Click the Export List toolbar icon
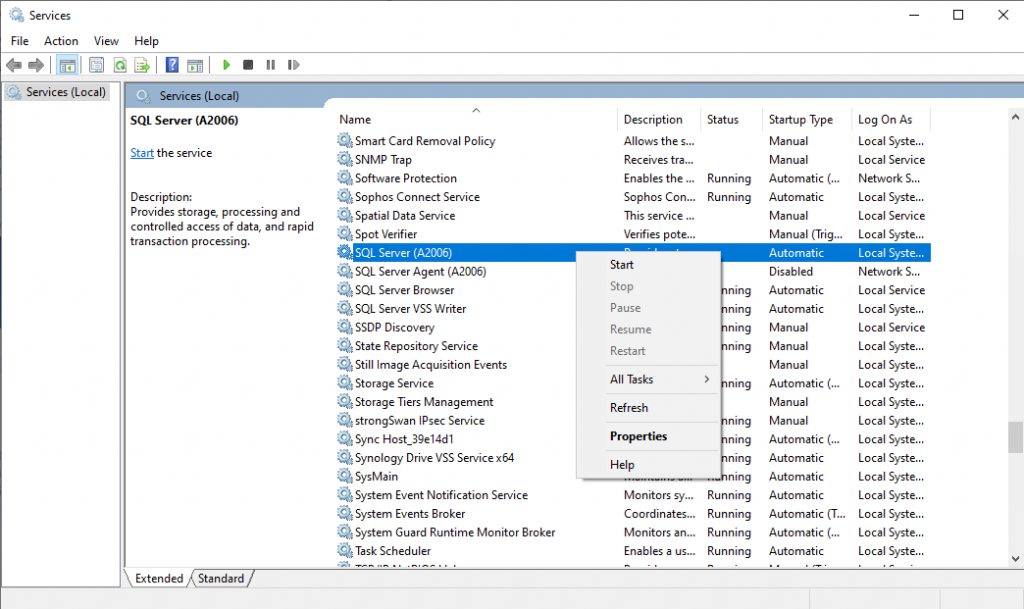Image resolution: width=1024 pixels, height=609 pixels. tap(143, 65)
